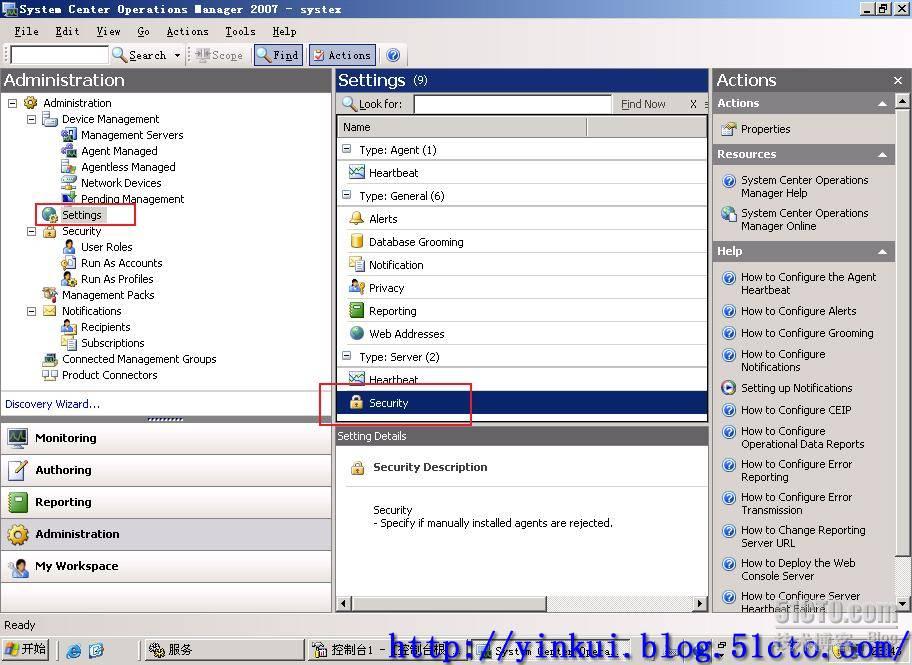Click the Actions pane vertical scrollbar down arrow
Image resolution: width=912 pixels, height=665 pixels.
click(x=902, y=604)
